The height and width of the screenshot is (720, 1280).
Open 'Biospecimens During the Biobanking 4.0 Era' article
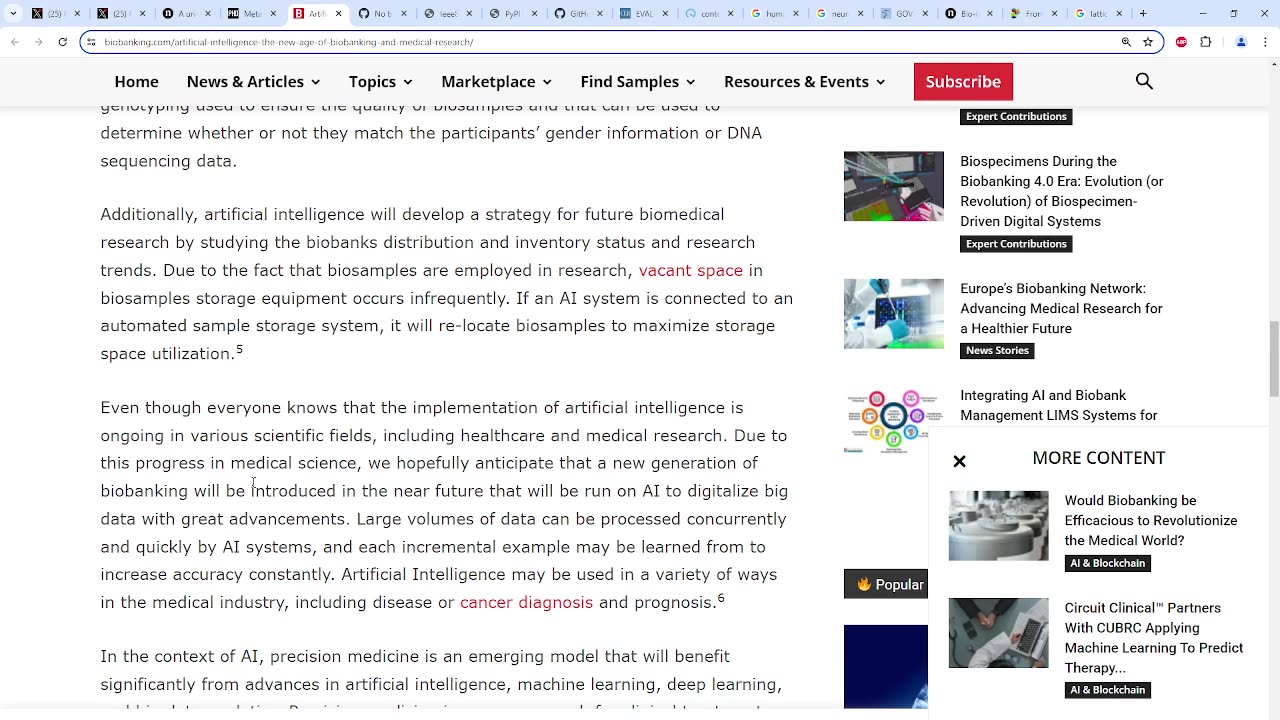[x=1062, y=191]
